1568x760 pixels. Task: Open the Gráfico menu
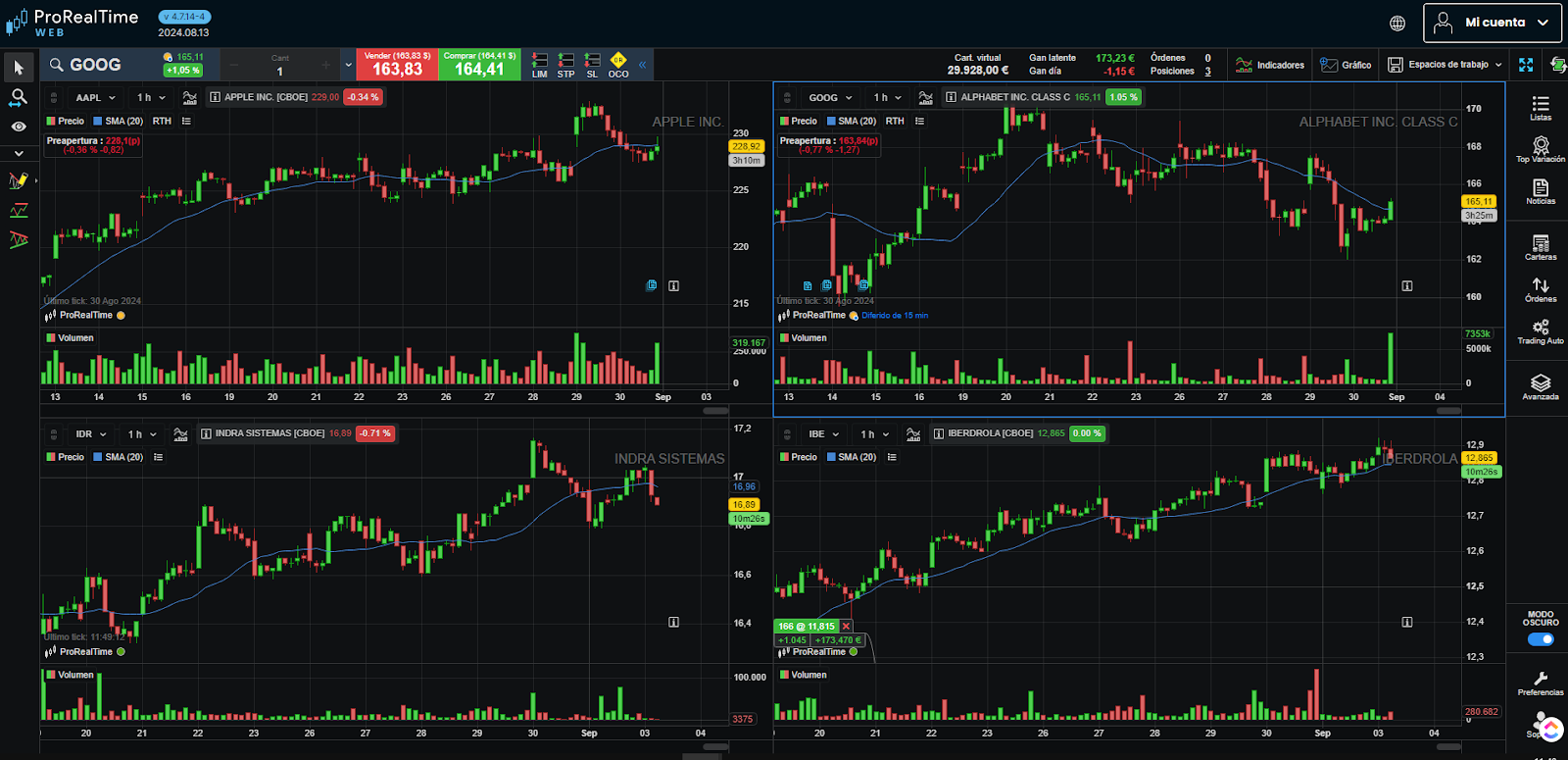[1346, 65]
